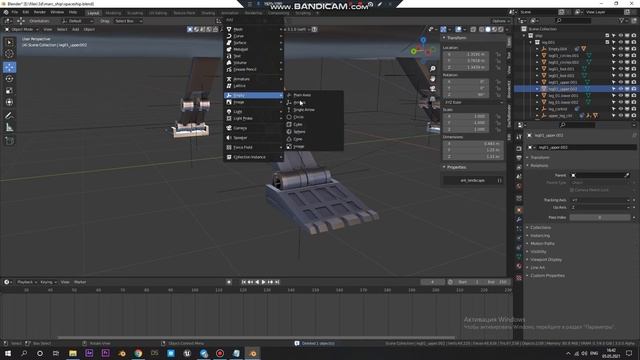Toggle Camera Parent Lock checkbox
The width and height of the screenshot is (640, 360).
pos(572,190)
